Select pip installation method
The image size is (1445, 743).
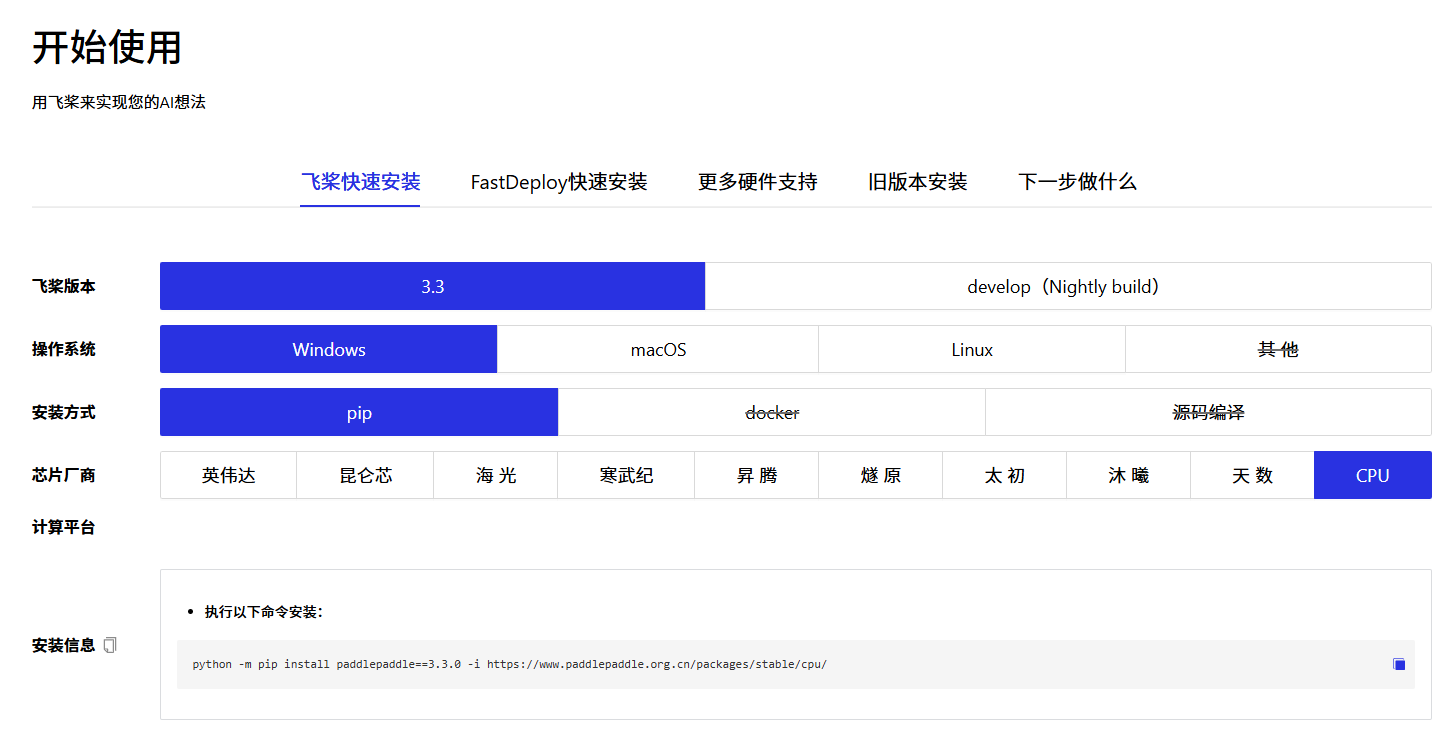coord(359,412)
